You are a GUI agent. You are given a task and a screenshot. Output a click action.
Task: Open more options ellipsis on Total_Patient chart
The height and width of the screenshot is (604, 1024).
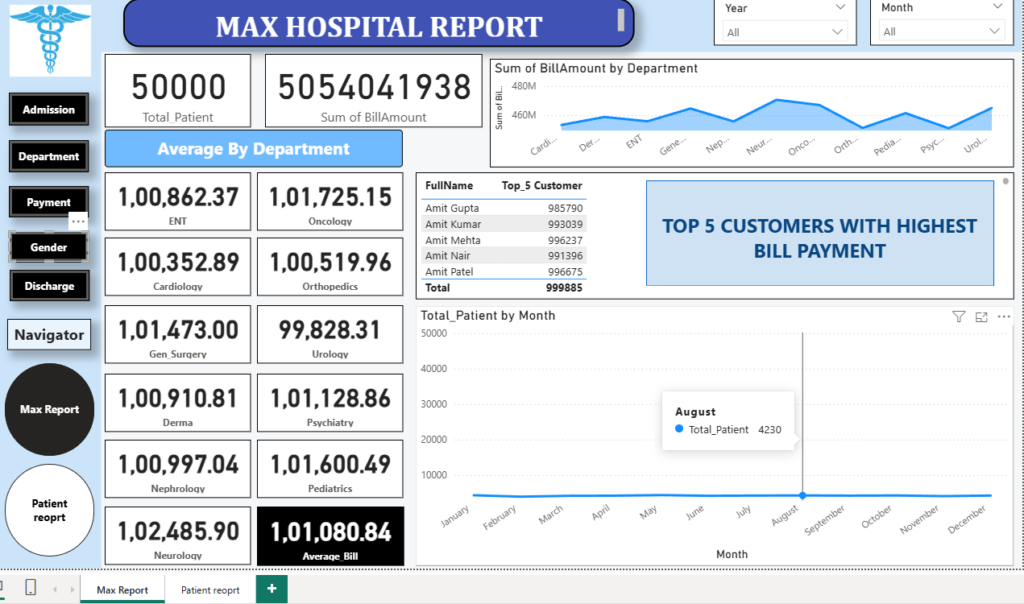(1004, 316)
